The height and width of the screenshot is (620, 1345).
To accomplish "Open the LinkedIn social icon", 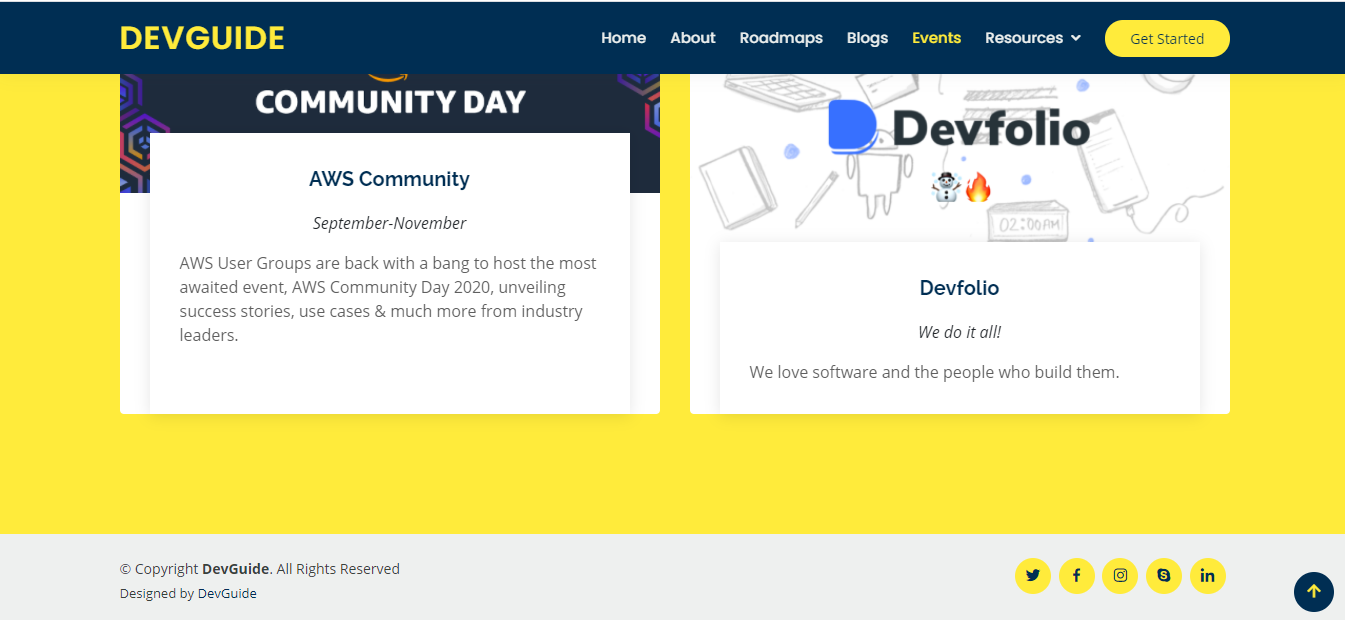I will (x=1208, y=576).
